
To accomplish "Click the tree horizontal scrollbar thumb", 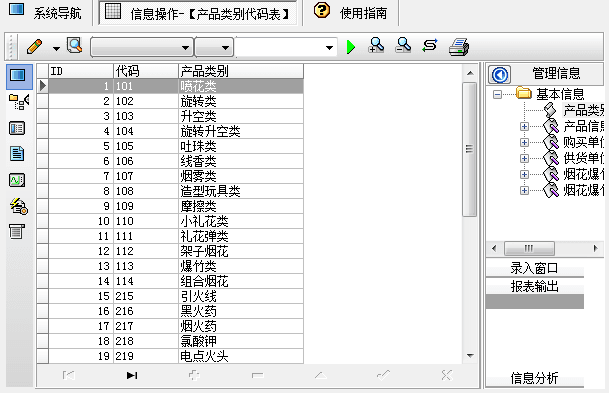I will [x=529, y=248].
